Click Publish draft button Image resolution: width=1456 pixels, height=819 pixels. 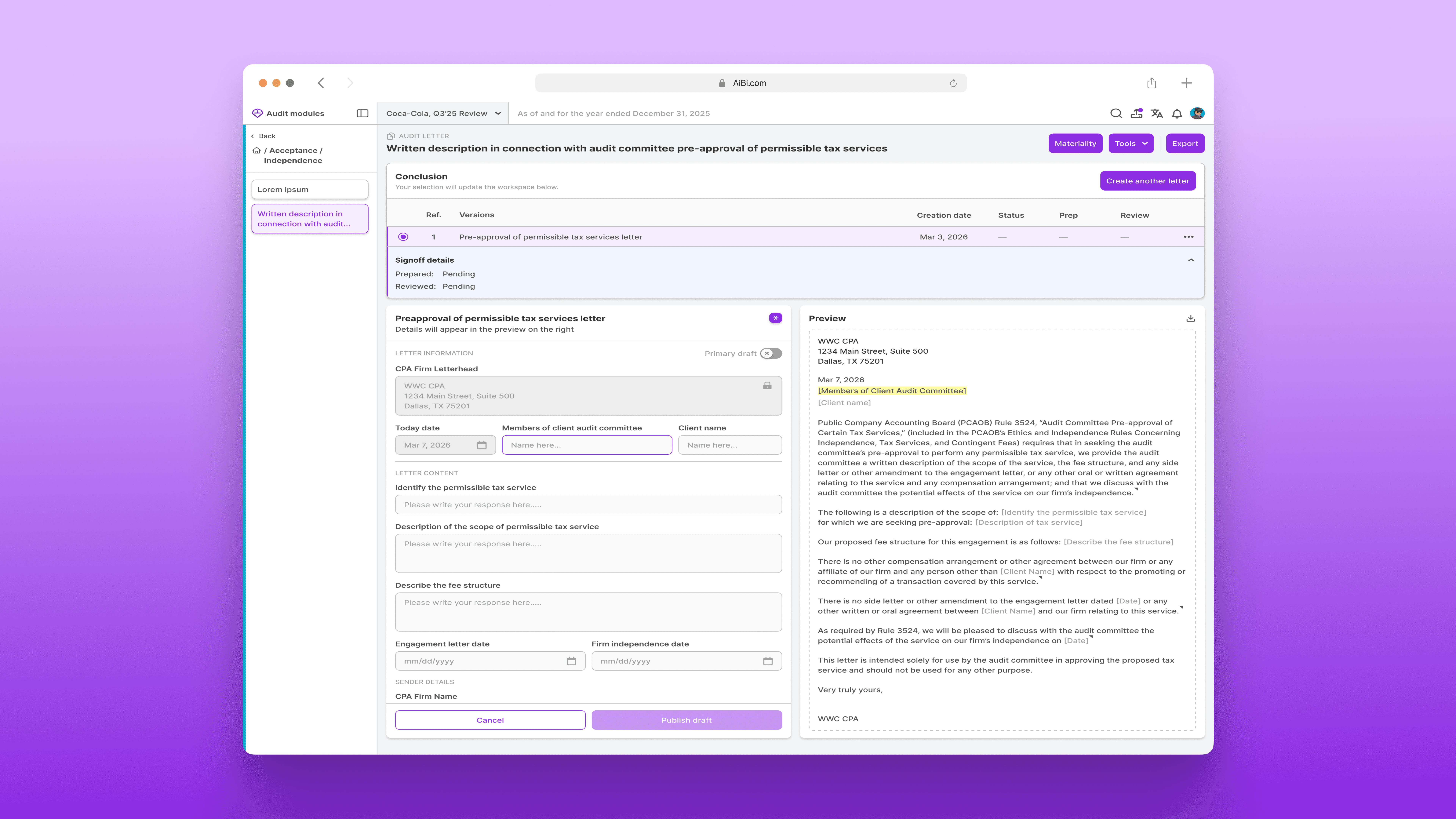pyautogui.click(x=687, y=720)
